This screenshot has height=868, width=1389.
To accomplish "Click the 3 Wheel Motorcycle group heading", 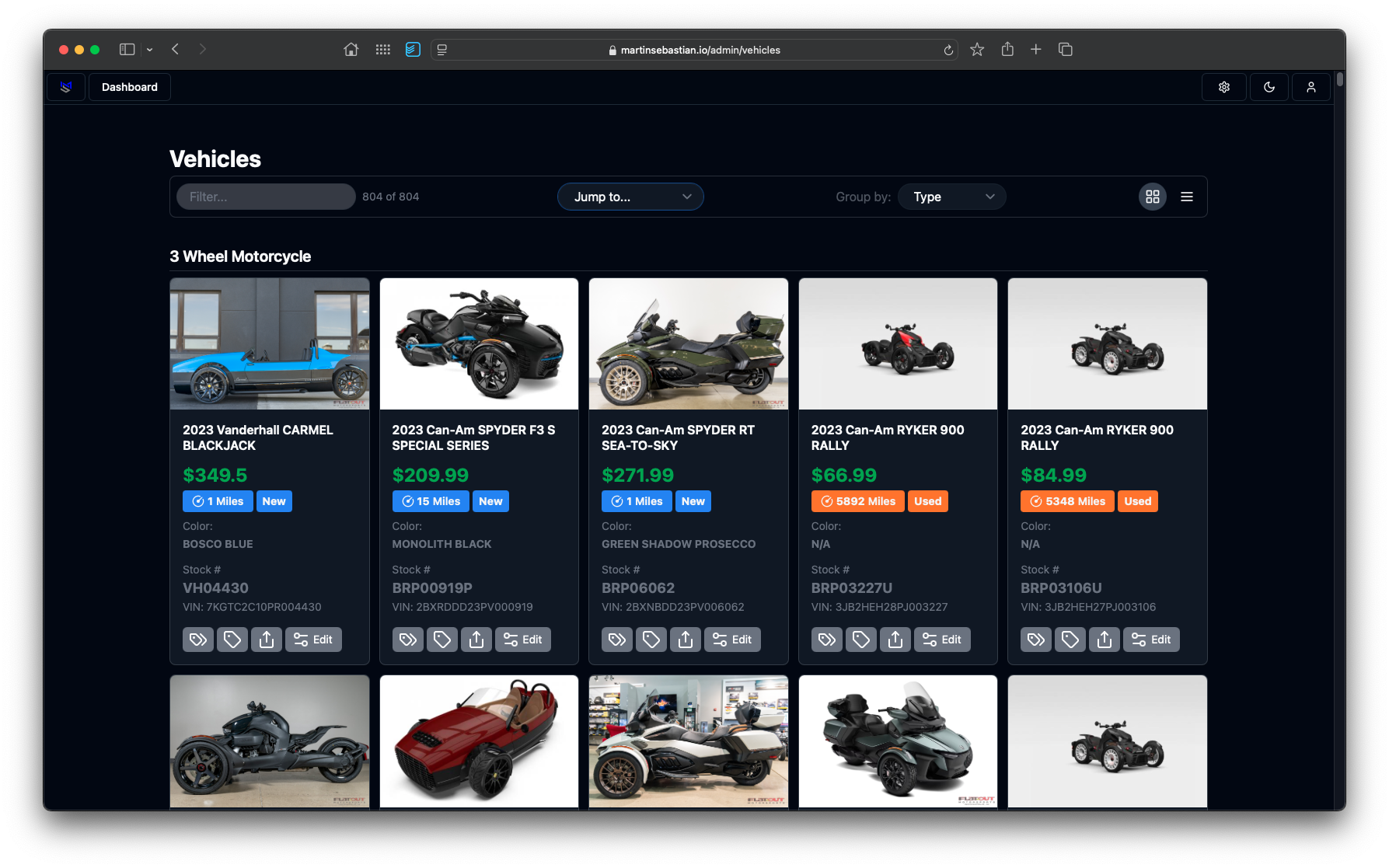I will (x=240, y=256).
